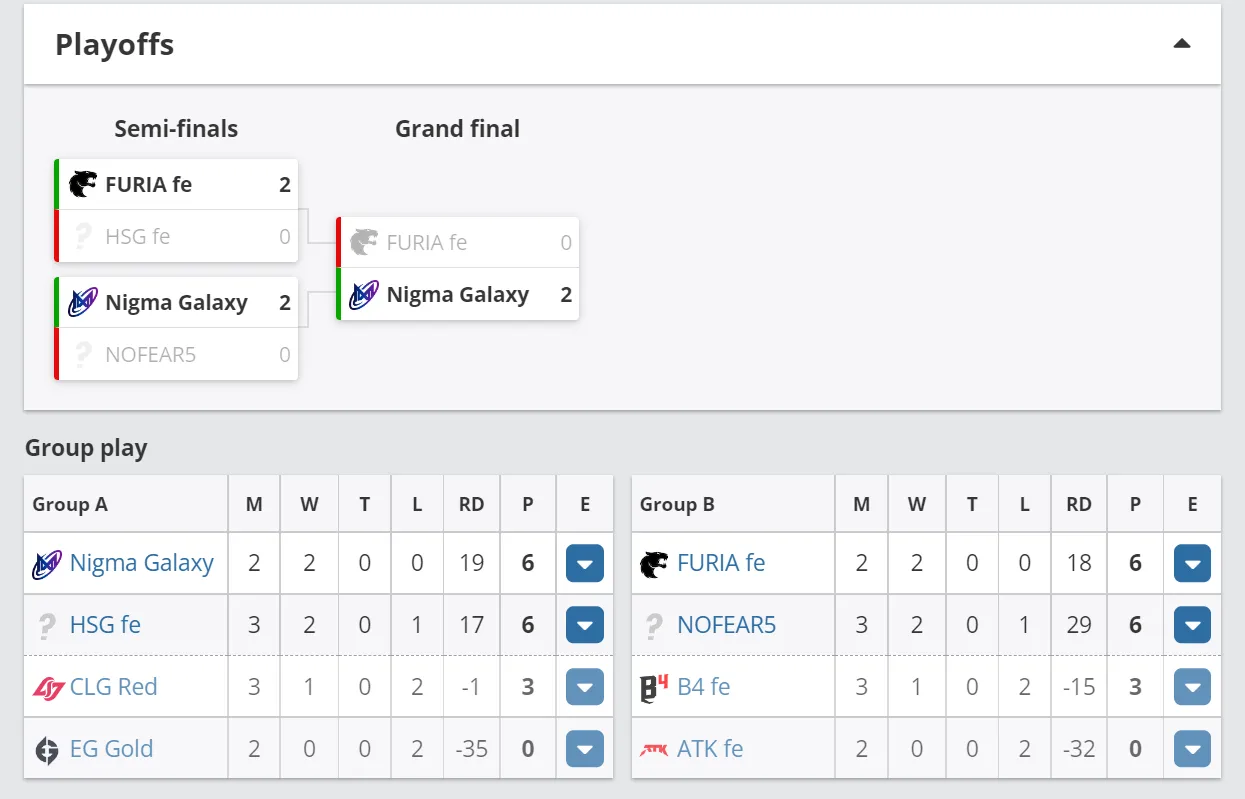This screenshot has height=799, width=1245.
Task: Click FURIA fe logo in Group B
Action: click(654, 564)
